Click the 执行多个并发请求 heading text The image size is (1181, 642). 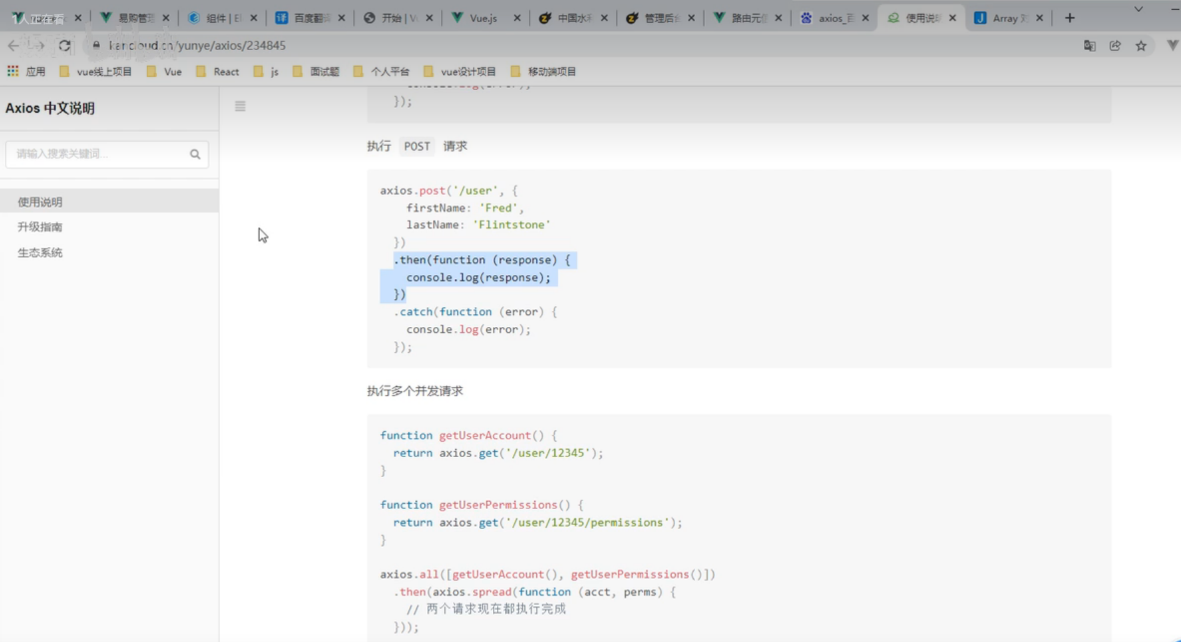coord(415,391)
